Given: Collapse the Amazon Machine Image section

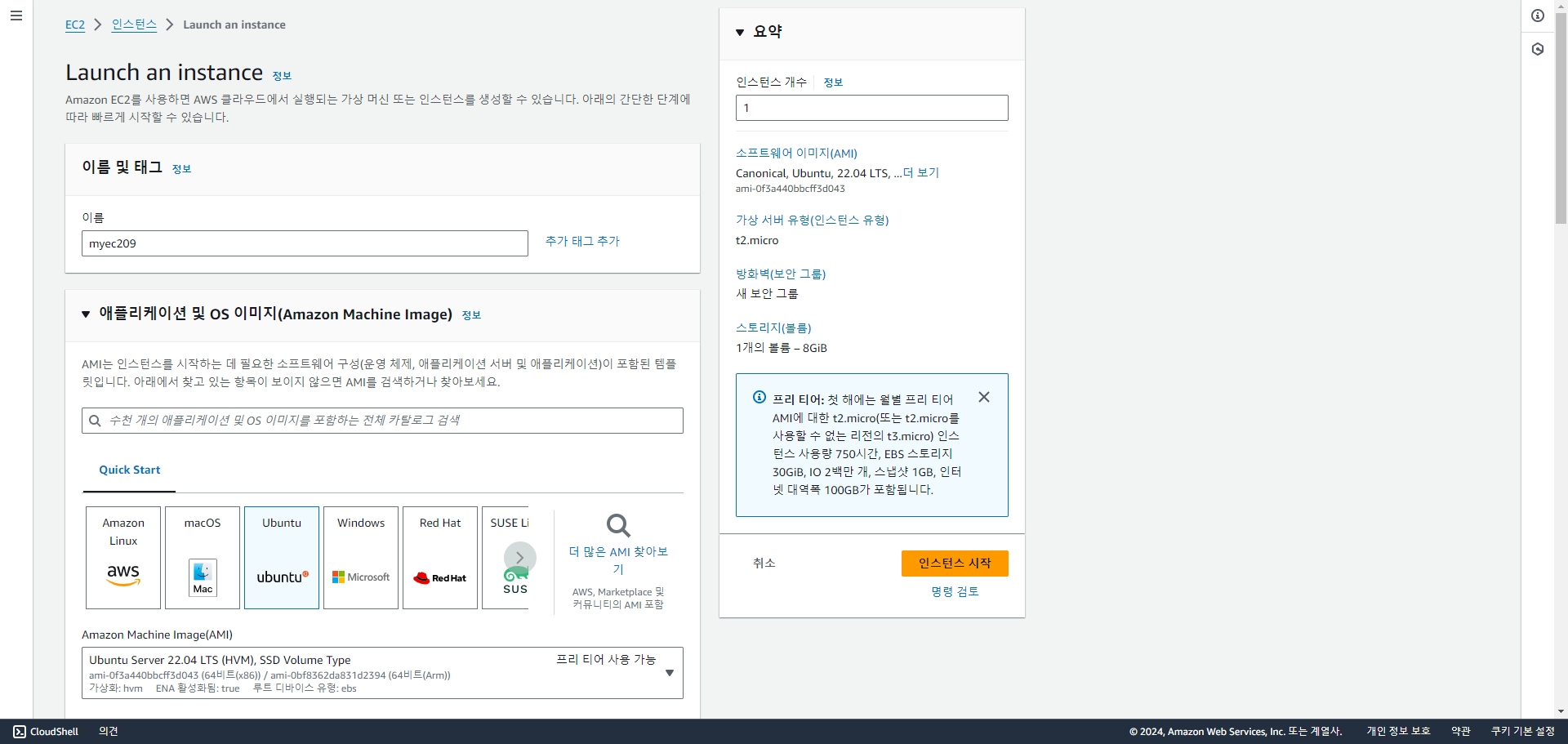Looking at the screenshot, I should pyautogui.click(x=86, y=314).
